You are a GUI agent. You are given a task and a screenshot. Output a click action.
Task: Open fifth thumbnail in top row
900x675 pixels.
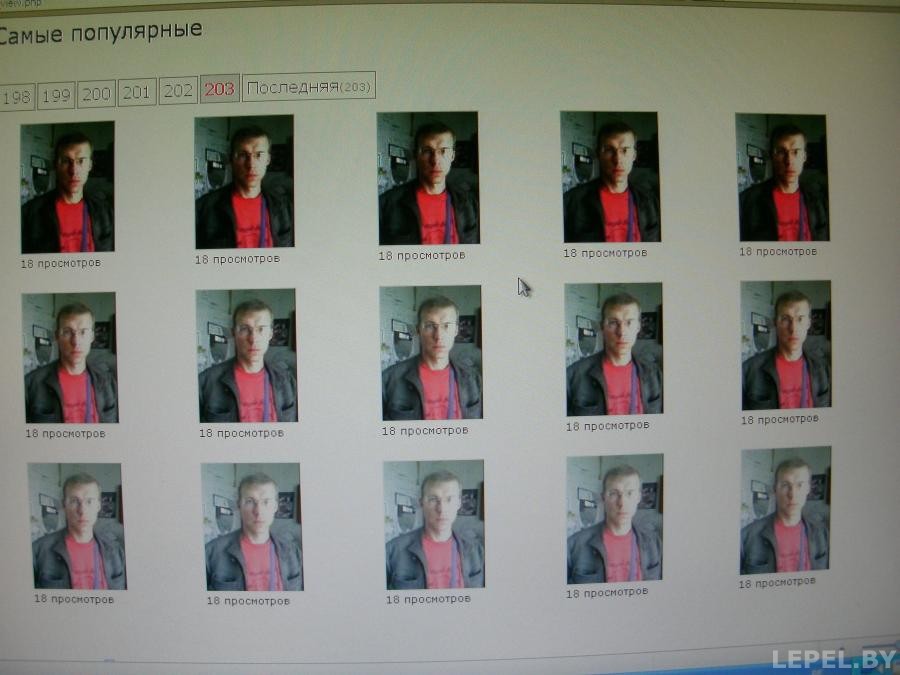pos(782,177)
